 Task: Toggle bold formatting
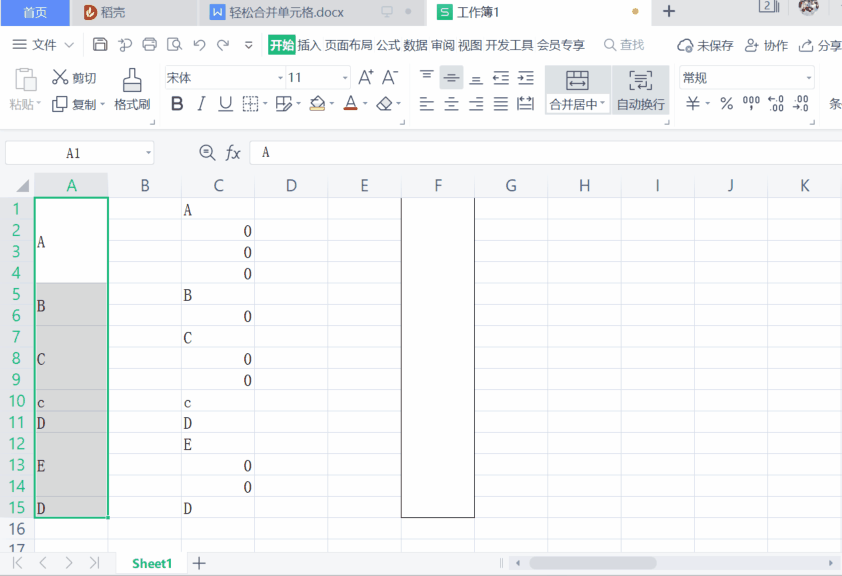[177, 104]
